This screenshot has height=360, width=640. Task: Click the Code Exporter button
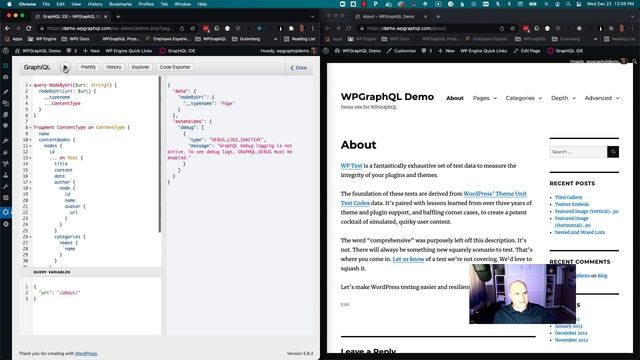tap(175, 67)
